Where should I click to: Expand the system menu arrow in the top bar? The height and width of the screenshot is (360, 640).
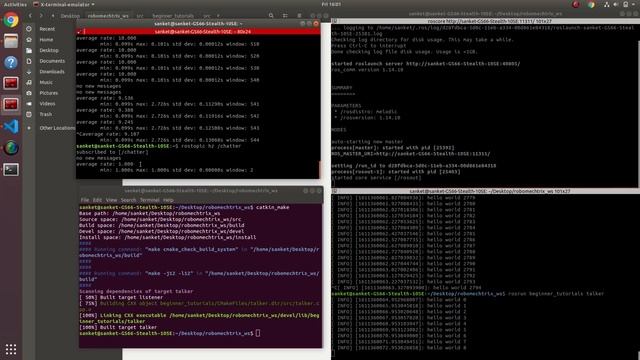634,4
